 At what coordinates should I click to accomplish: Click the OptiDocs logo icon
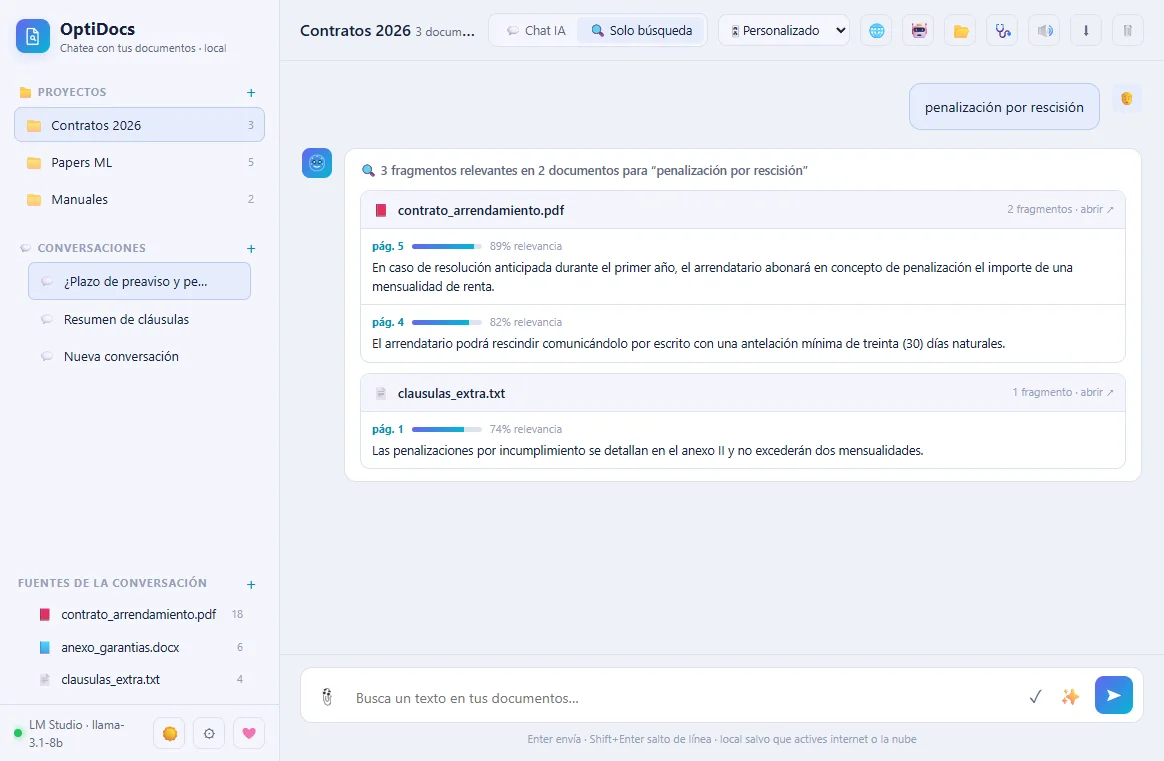pos(33,36)
